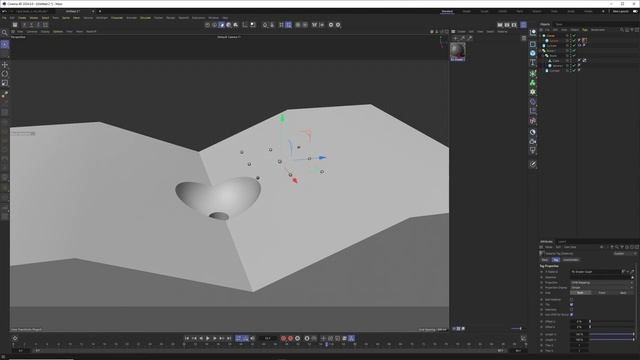Open the Projection Display dropdown
The height and width of the screenshot is (360, 640).
602,288
